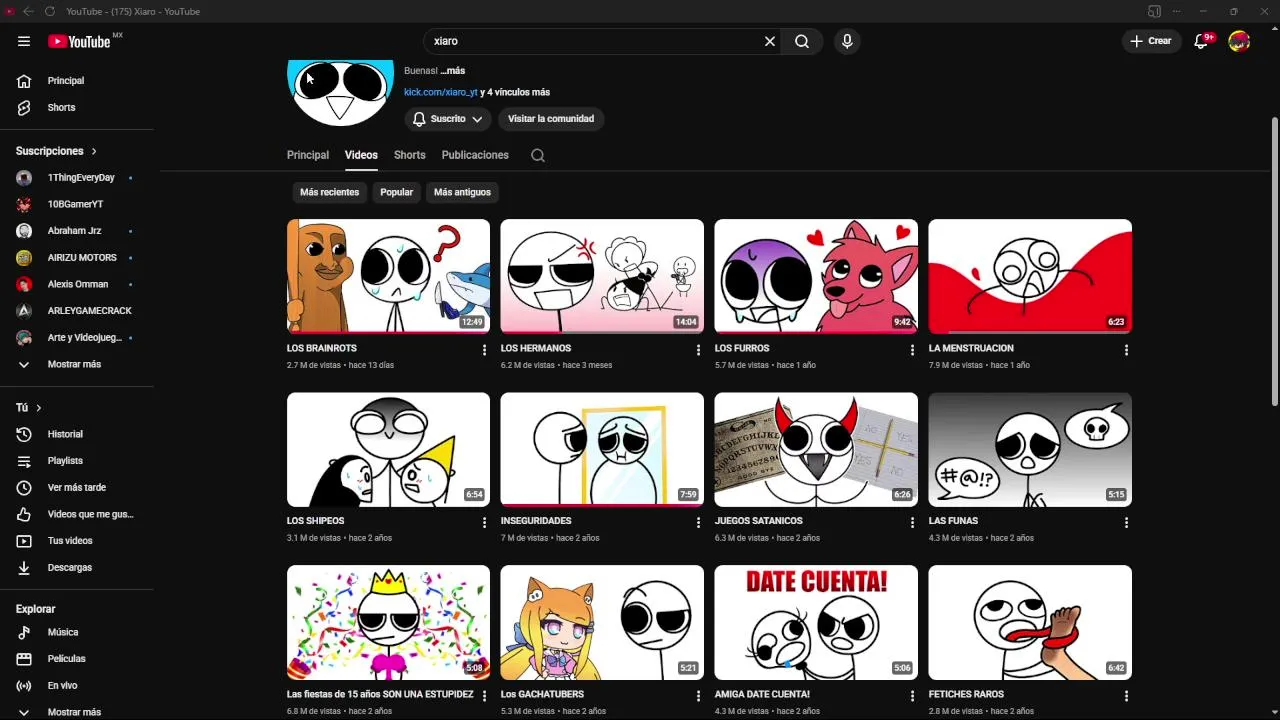Play JUEGOS SATANICOS video thumbnail
1280x720 pixels.
[x=816, y=449]
